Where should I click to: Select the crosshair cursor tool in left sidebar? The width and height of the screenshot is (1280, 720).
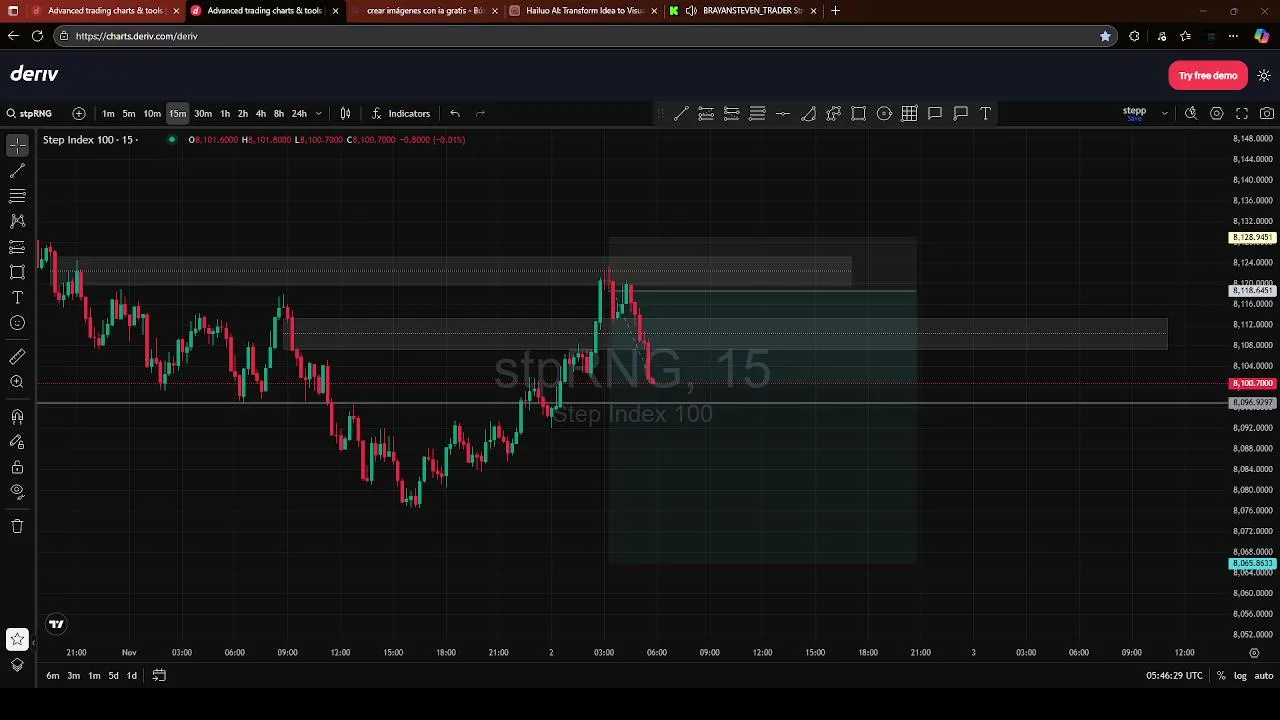click(17, 146)
